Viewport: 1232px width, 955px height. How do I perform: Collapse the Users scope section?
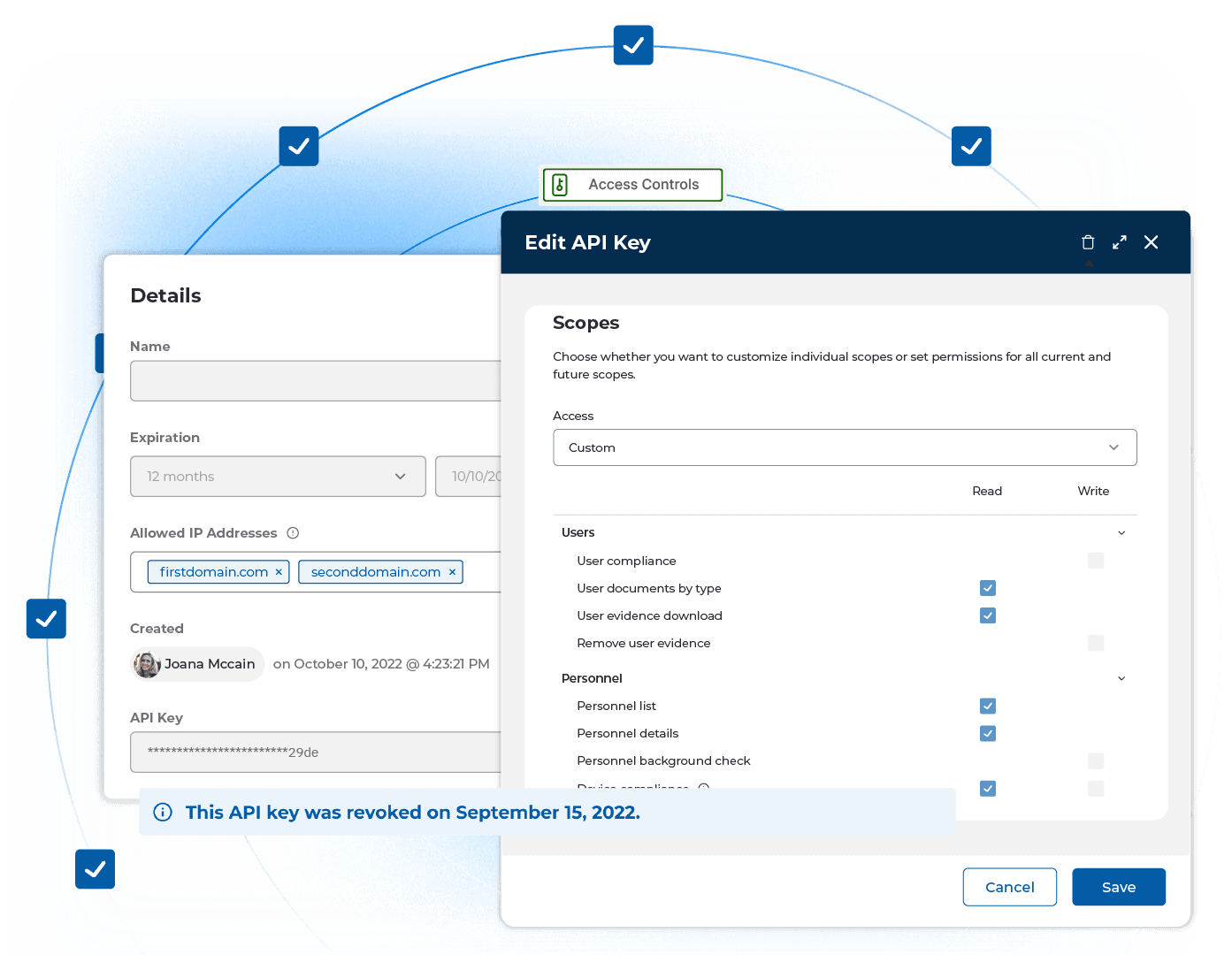1121,532
